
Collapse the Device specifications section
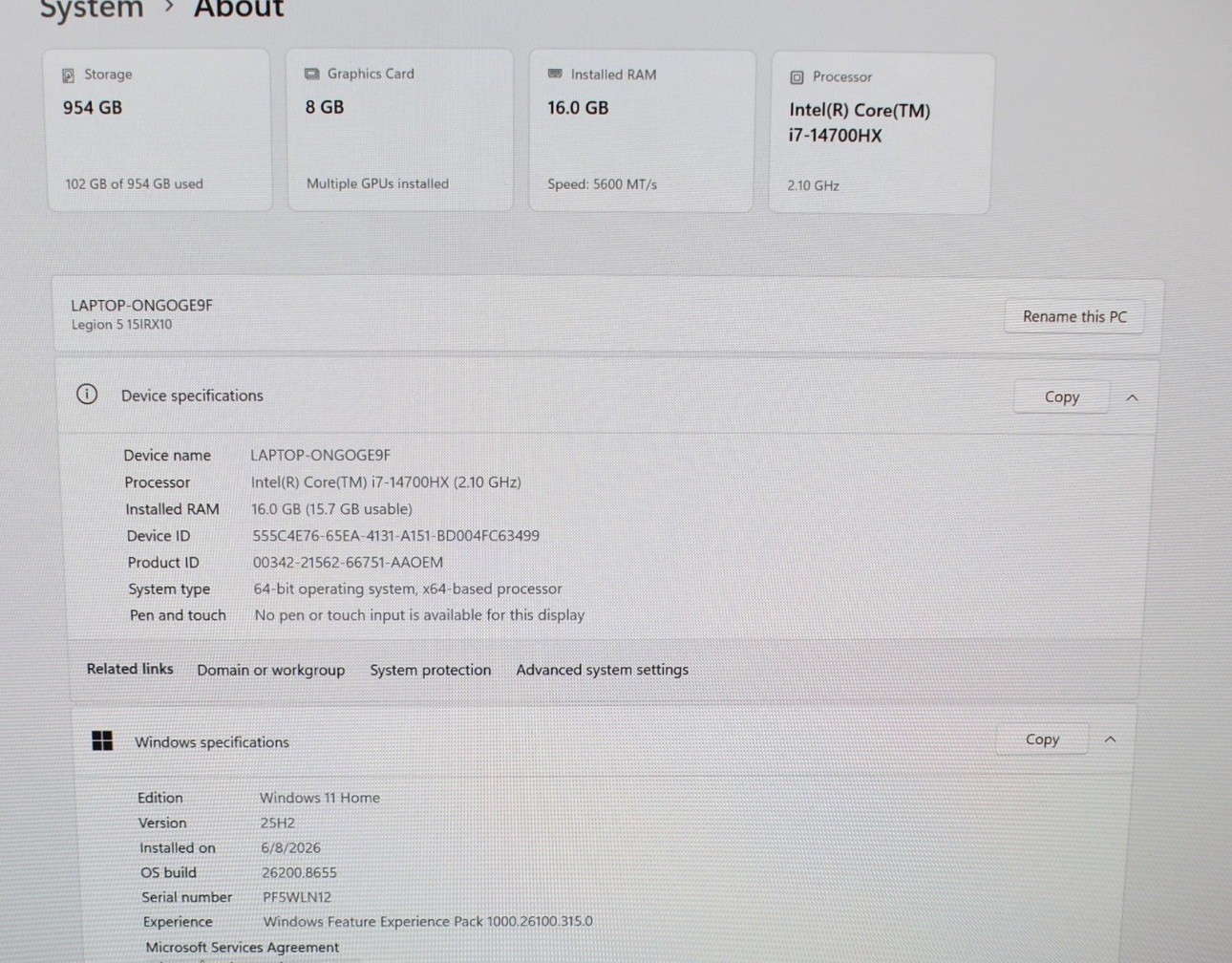[x=1132, y=397]
